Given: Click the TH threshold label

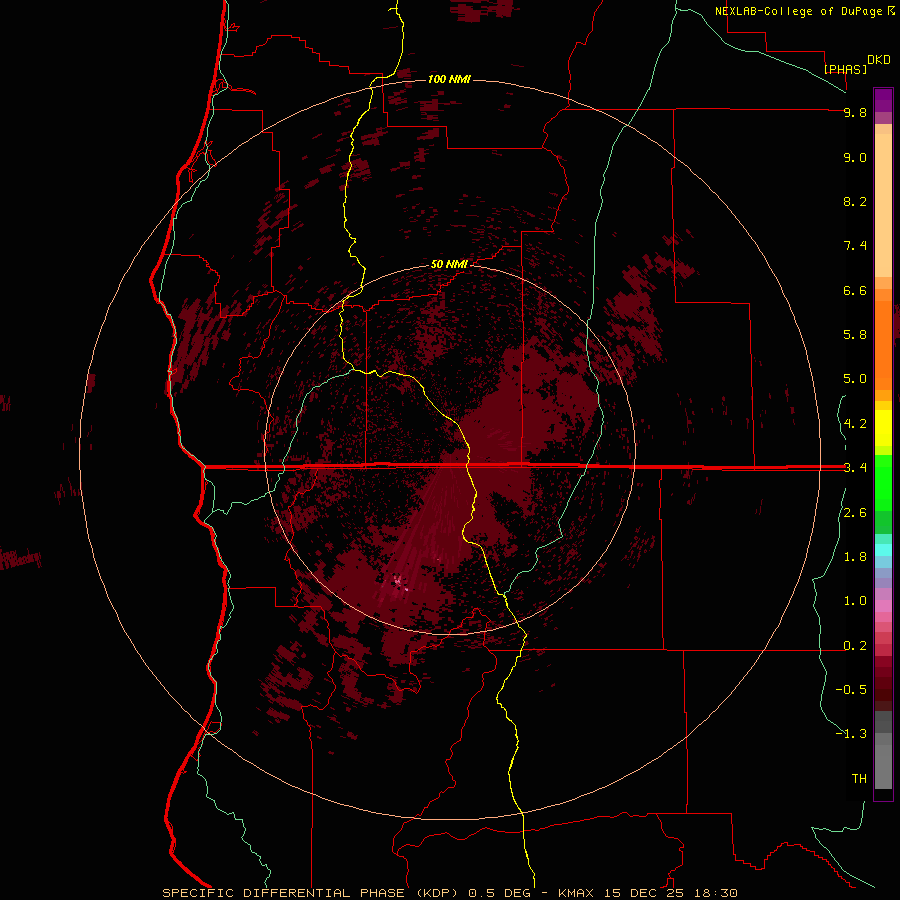Looking at the screenshot, I should point(859,779).
